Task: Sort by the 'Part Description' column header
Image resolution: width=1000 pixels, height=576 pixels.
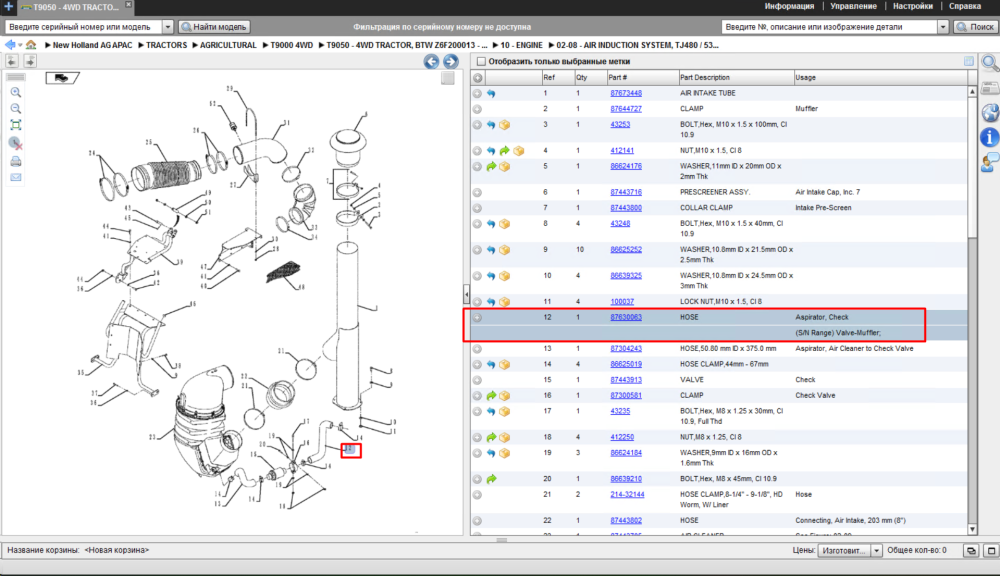Action: click(x=735, y=78)
